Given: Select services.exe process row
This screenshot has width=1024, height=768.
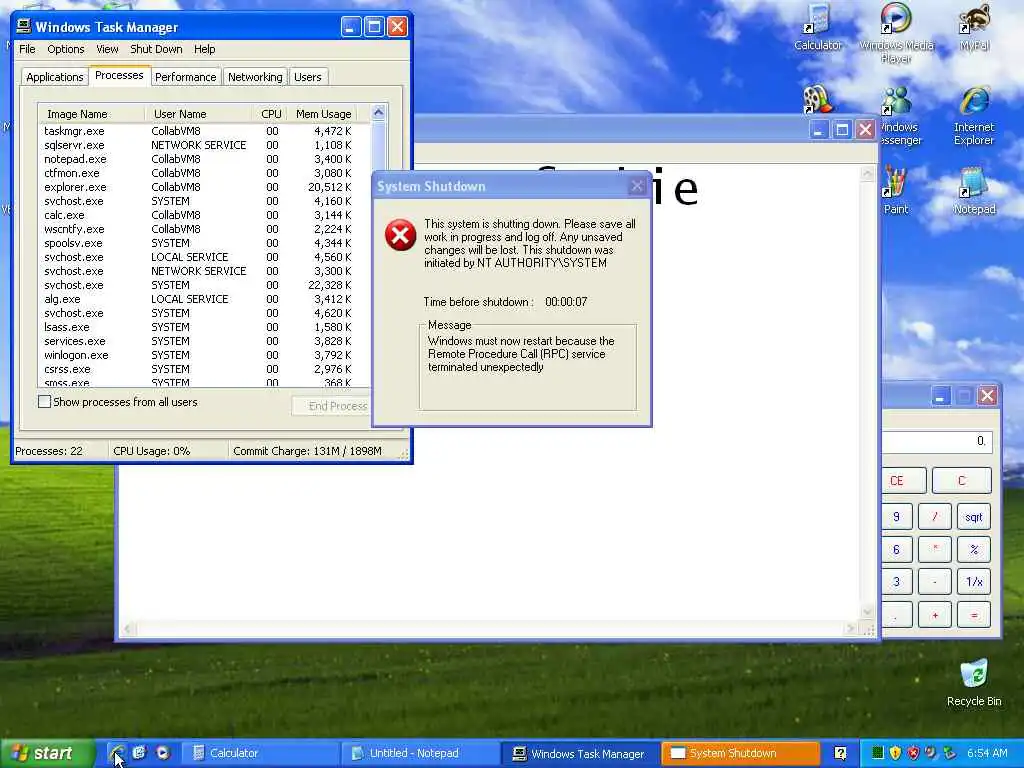Looking at the screenshot, I should pos(204,341).
